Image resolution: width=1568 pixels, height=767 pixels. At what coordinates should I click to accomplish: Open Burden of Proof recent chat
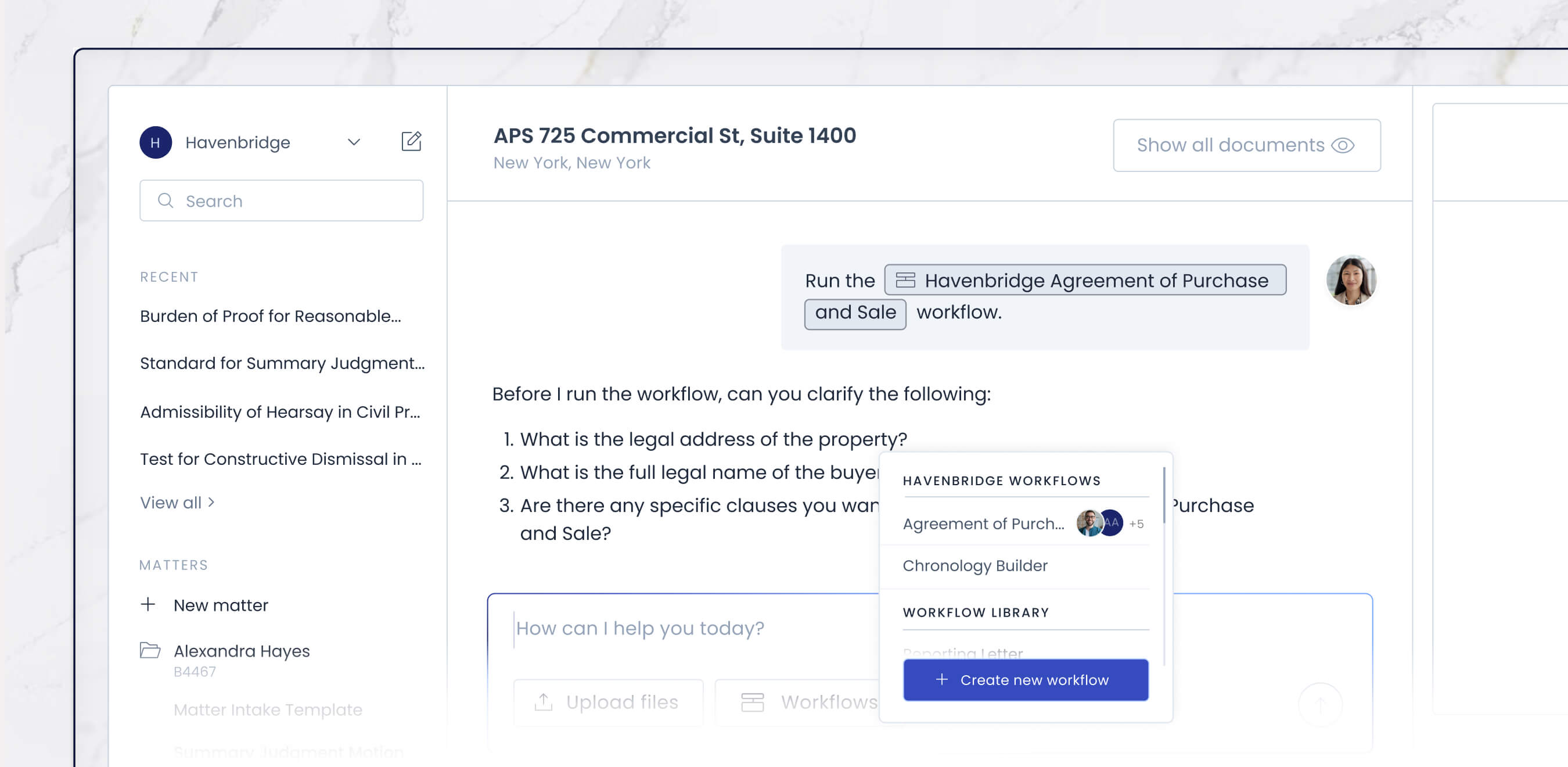[x=270, y=316]
